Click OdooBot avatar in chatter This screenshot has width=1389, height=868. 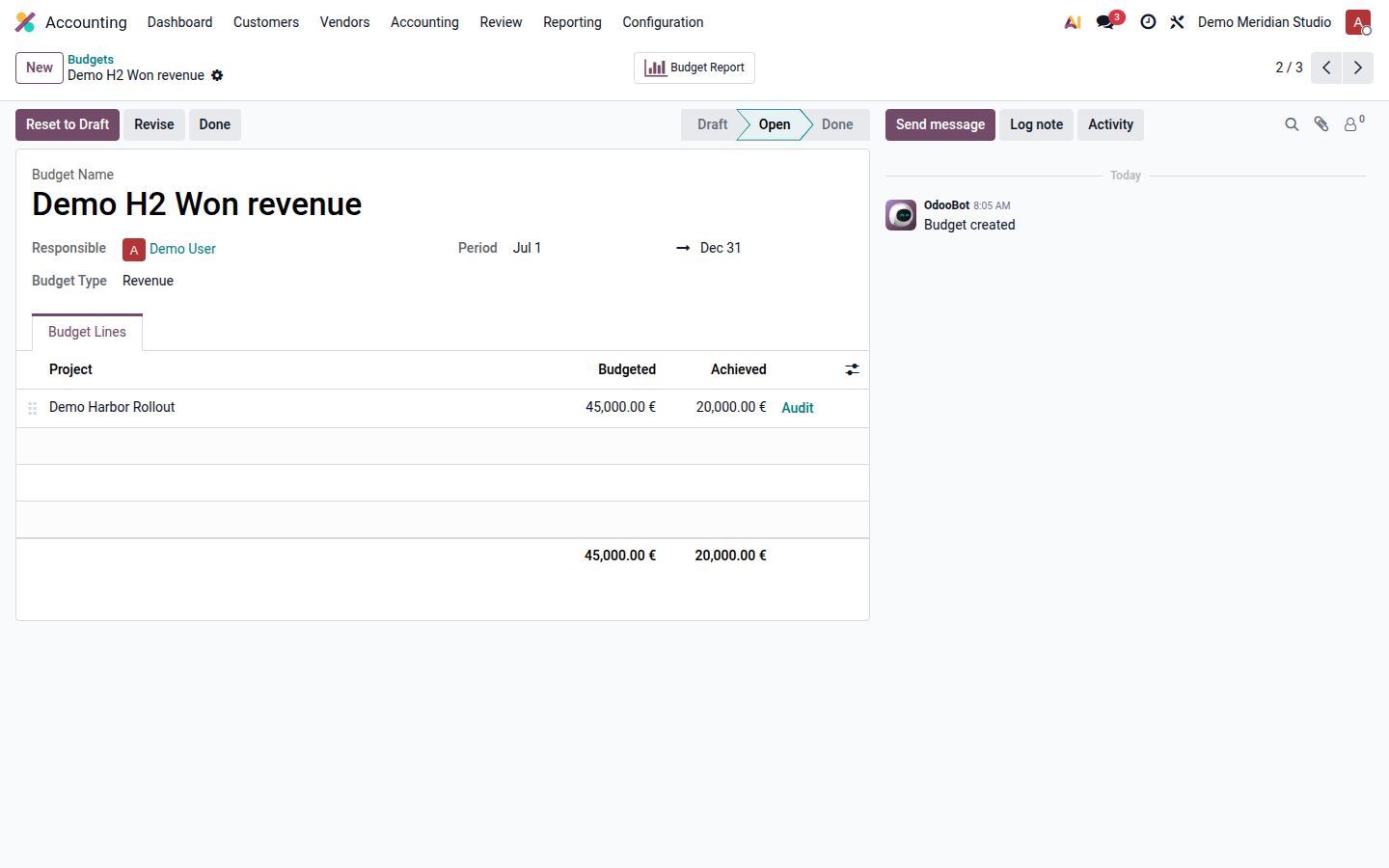(901, 215)
